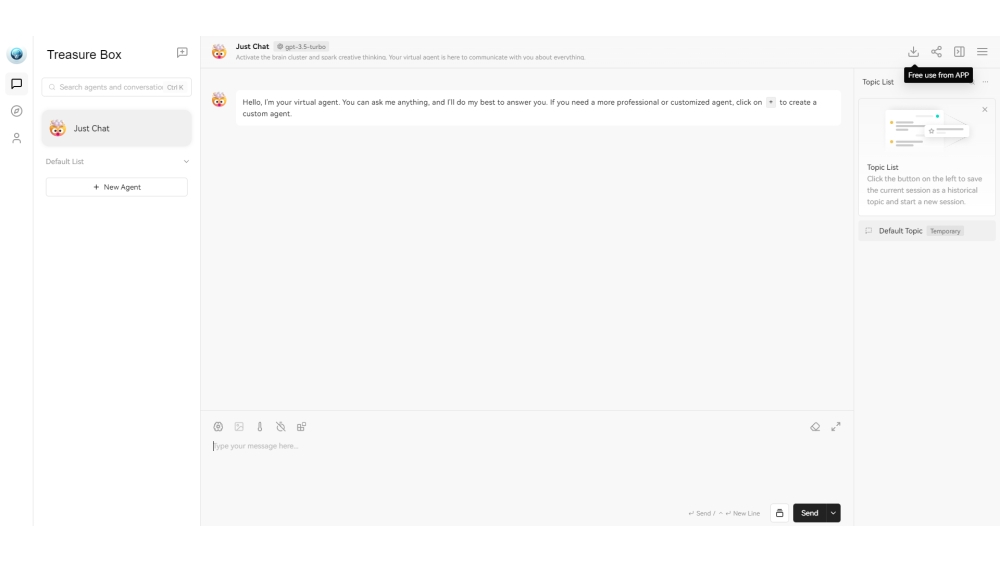
Task: Click the temperature thermometer icon
Action: [x=260, y=426]
